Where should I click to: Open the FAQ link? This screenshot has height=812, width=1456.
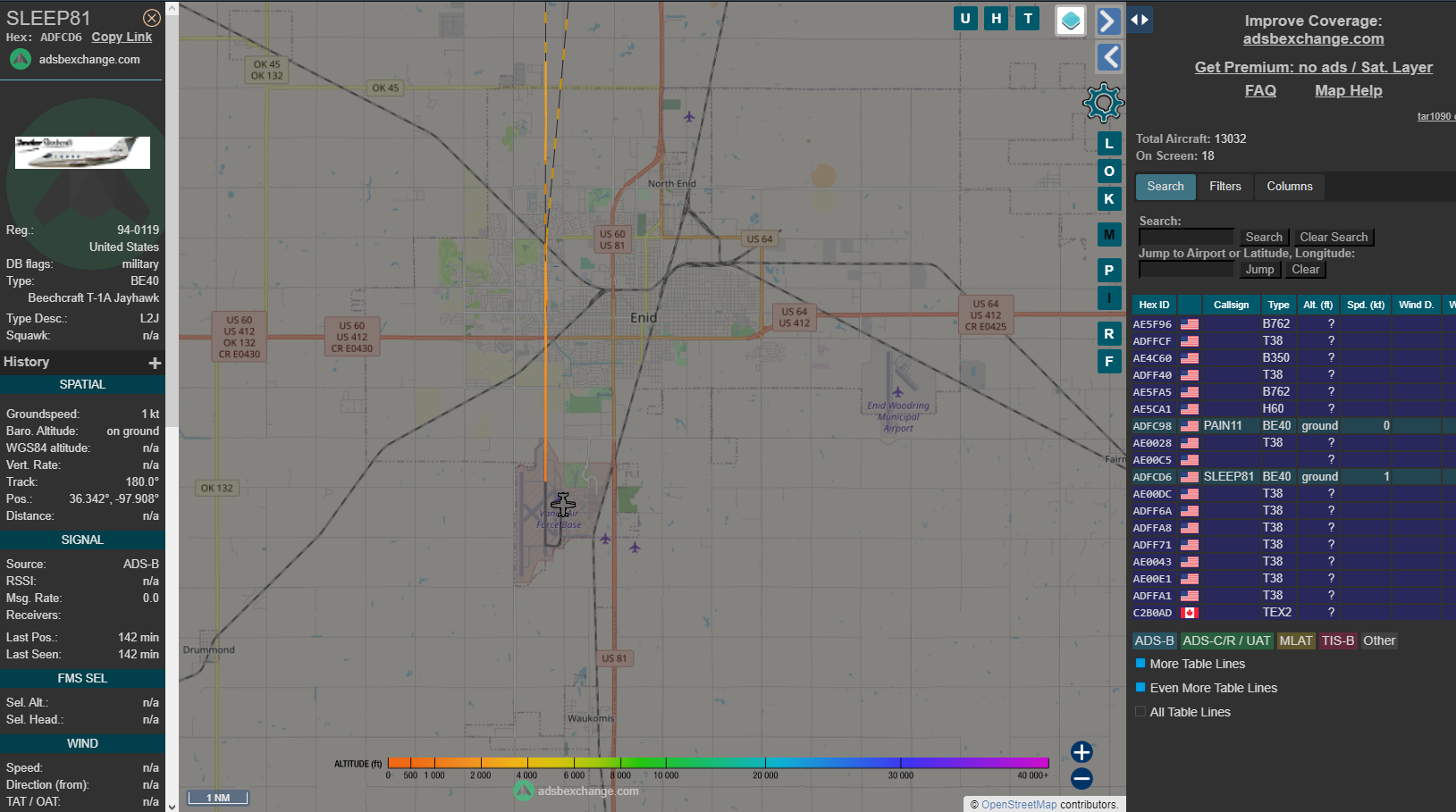[x=1260, y=91]
